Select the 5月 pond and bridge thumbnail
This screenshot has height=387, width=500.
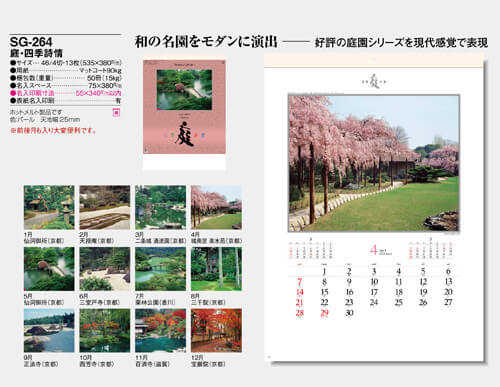(49, 269)
